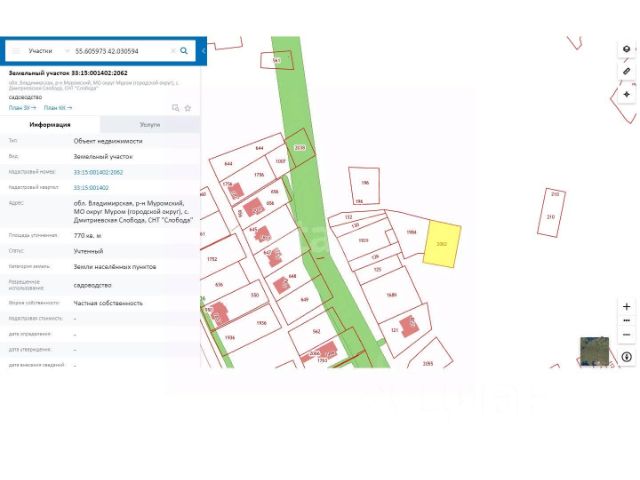Screen dimensions: 640x480
Task: Switch to the Информация tab
Action: pos(50,124)
